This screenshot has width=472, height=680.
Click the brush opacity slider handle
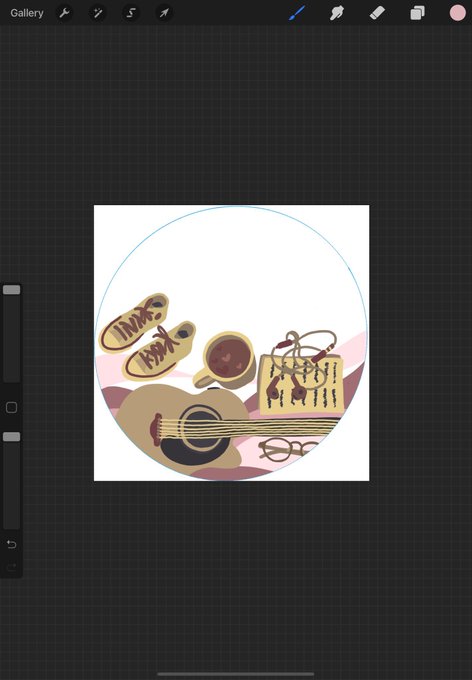(12, 437)
